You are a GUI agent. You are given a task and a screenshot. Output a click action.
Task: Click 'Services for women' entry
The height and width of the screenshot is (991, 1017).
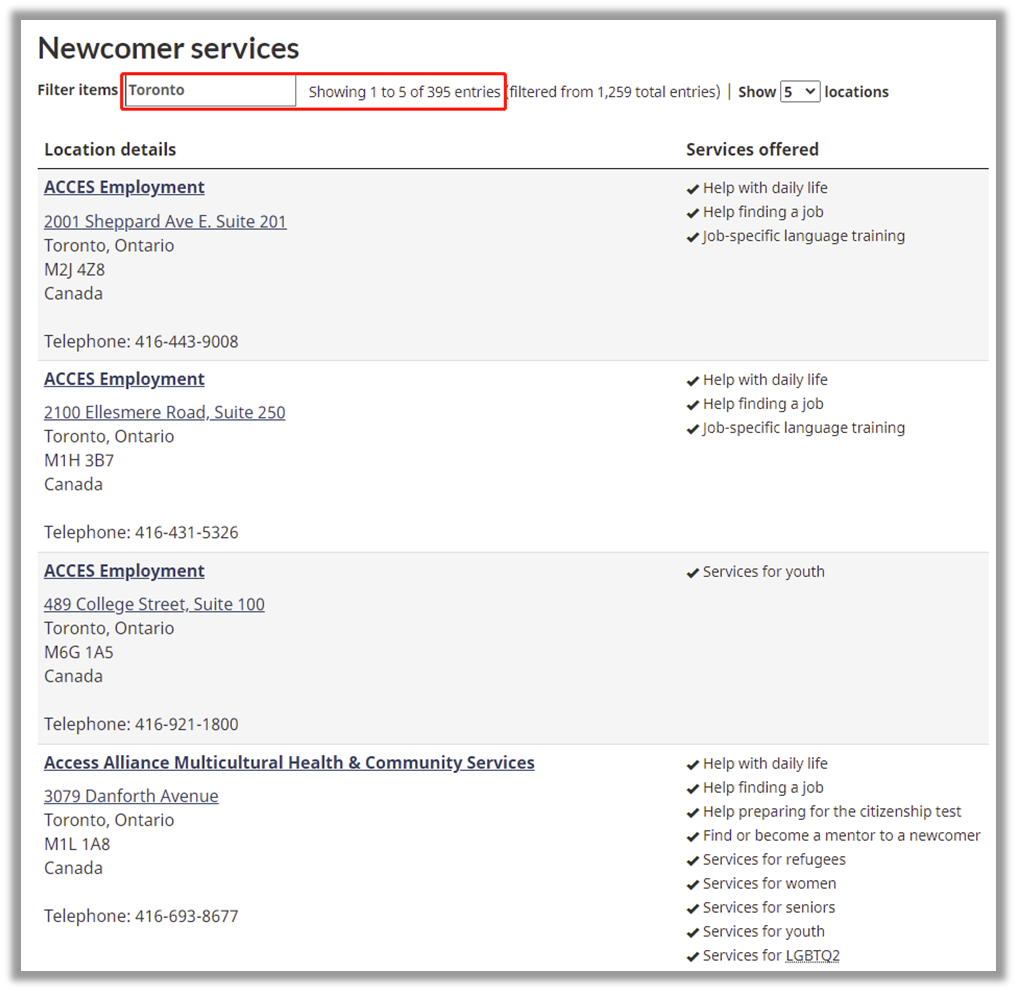pos(769,884)
